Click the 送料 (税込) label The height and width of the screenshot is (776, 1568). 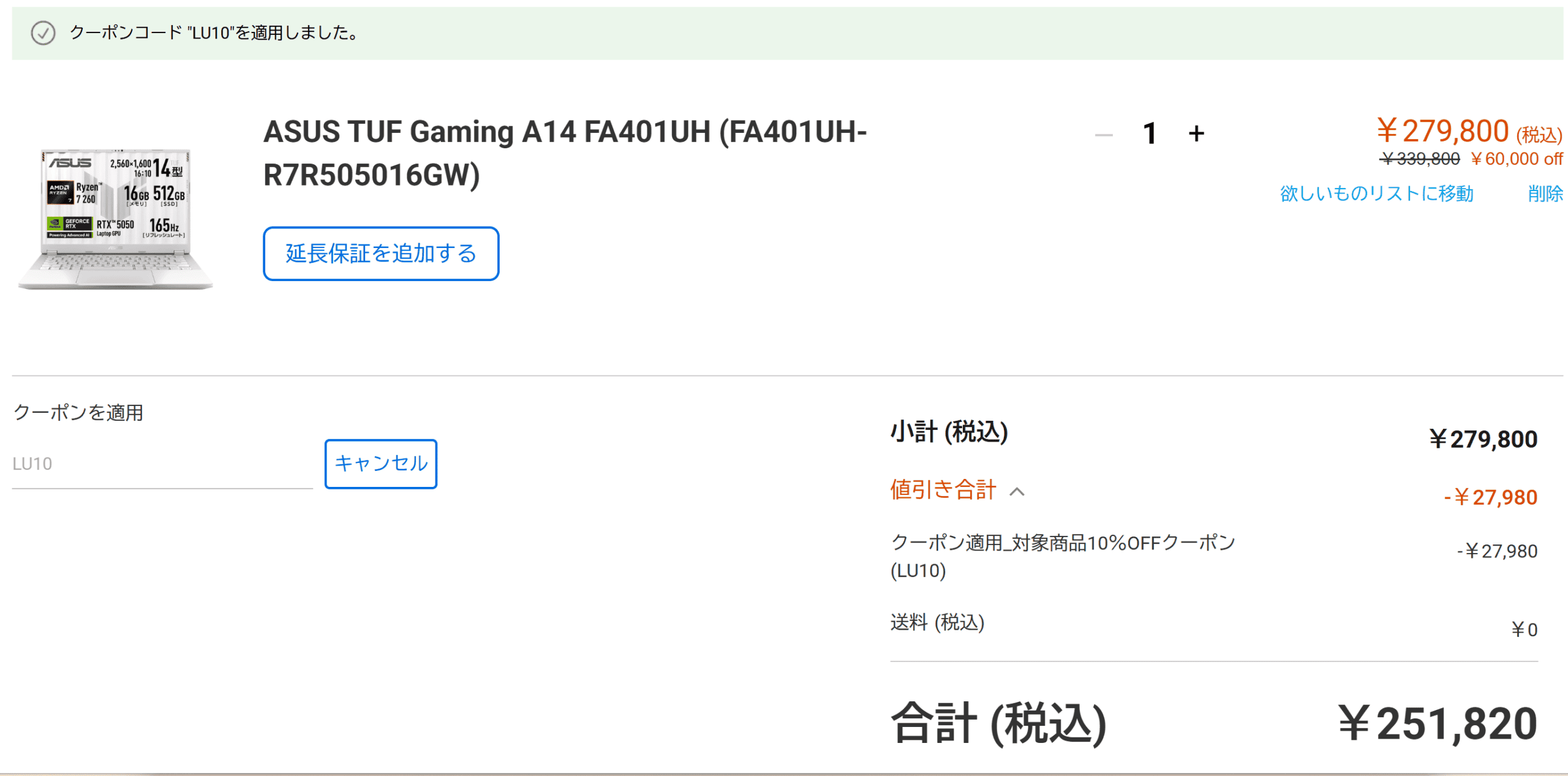[937, 622]
